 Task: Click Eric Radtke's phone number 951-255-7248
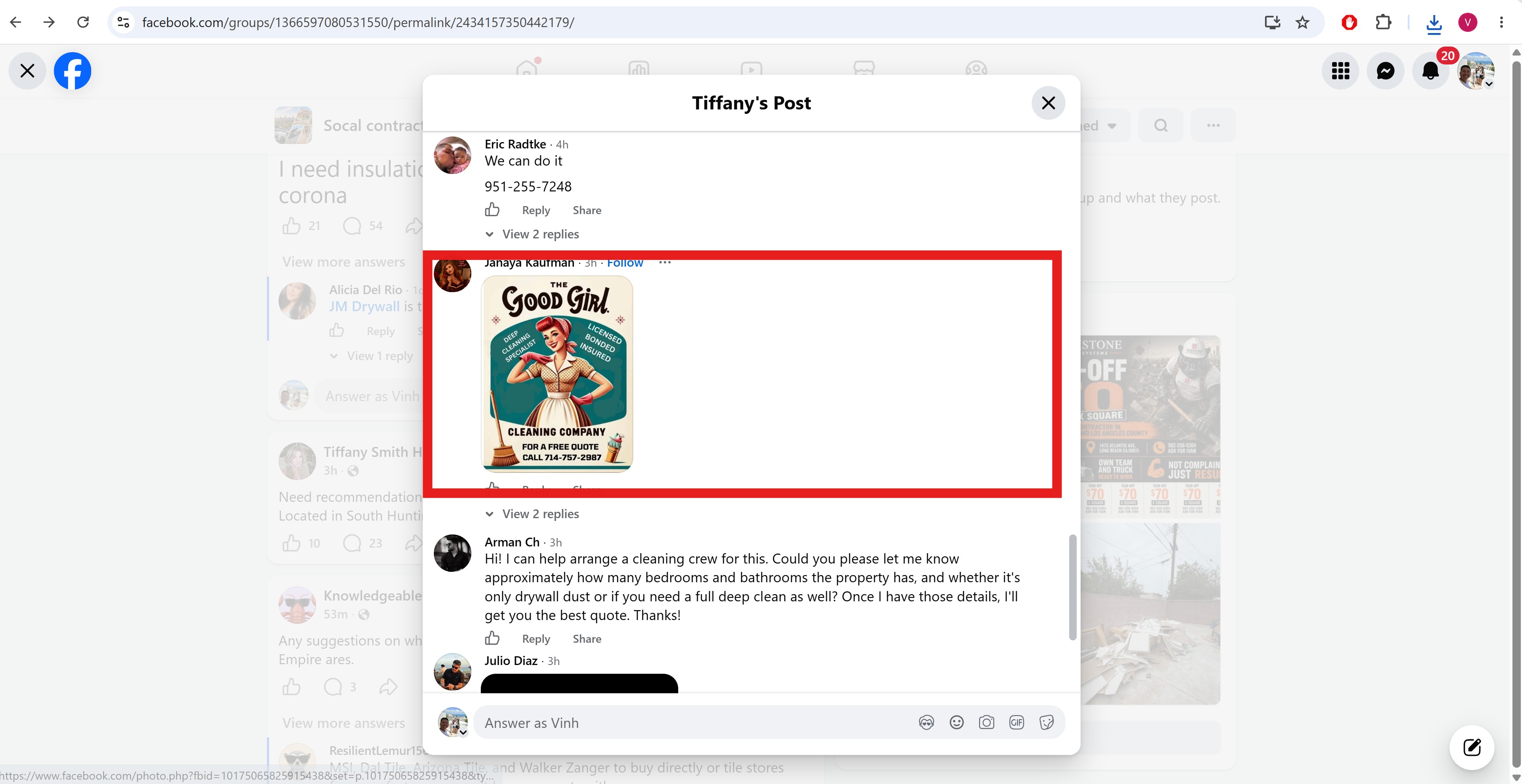[528, 187]
